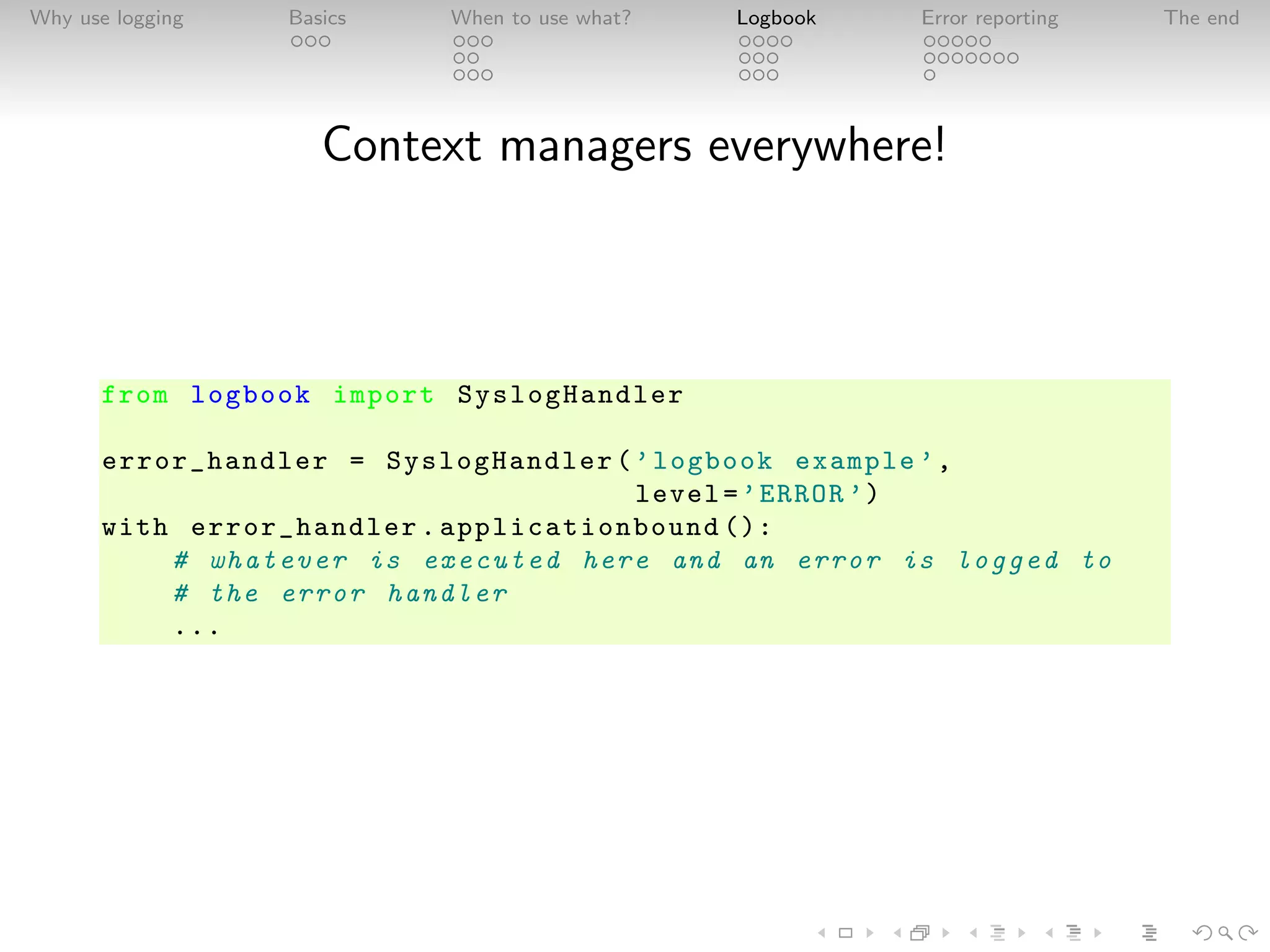Select the 'Logbook' section heading
Image resolution: width=1270 pixels, height=952 pixels.
point(776,18)
